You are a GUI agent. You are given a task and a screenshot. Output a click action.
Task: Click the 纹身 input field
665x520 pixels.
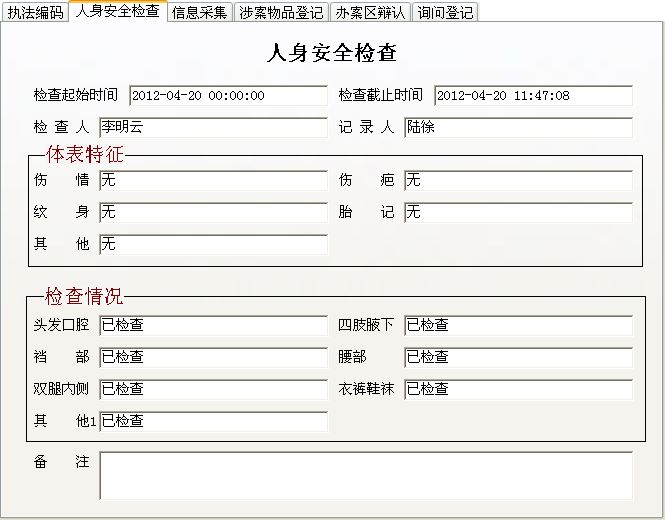(213, 212)
